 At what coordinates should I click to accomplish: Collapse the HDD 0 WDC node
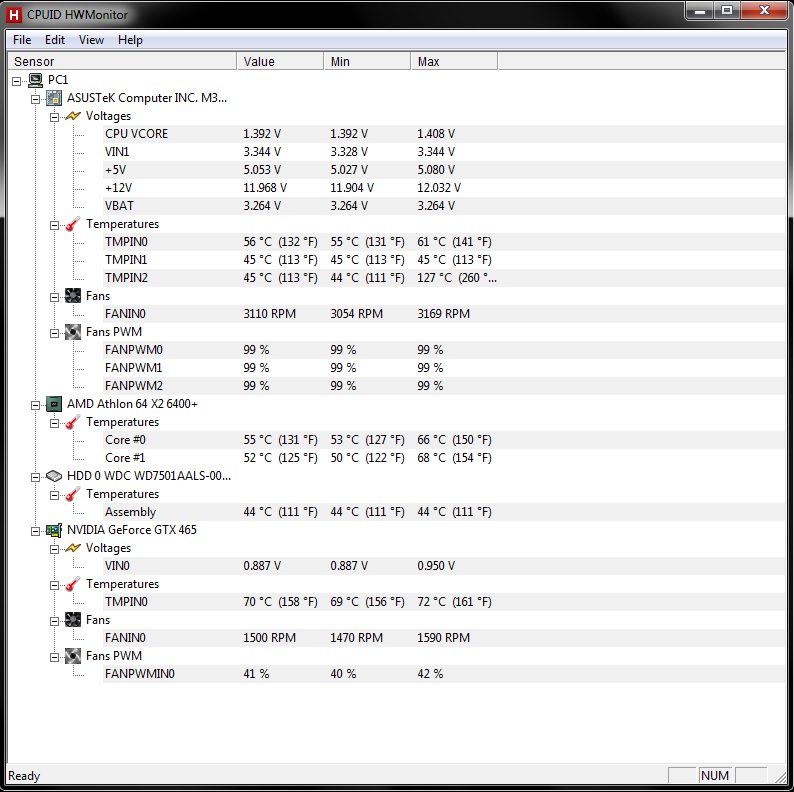click(x=35, y=477)
